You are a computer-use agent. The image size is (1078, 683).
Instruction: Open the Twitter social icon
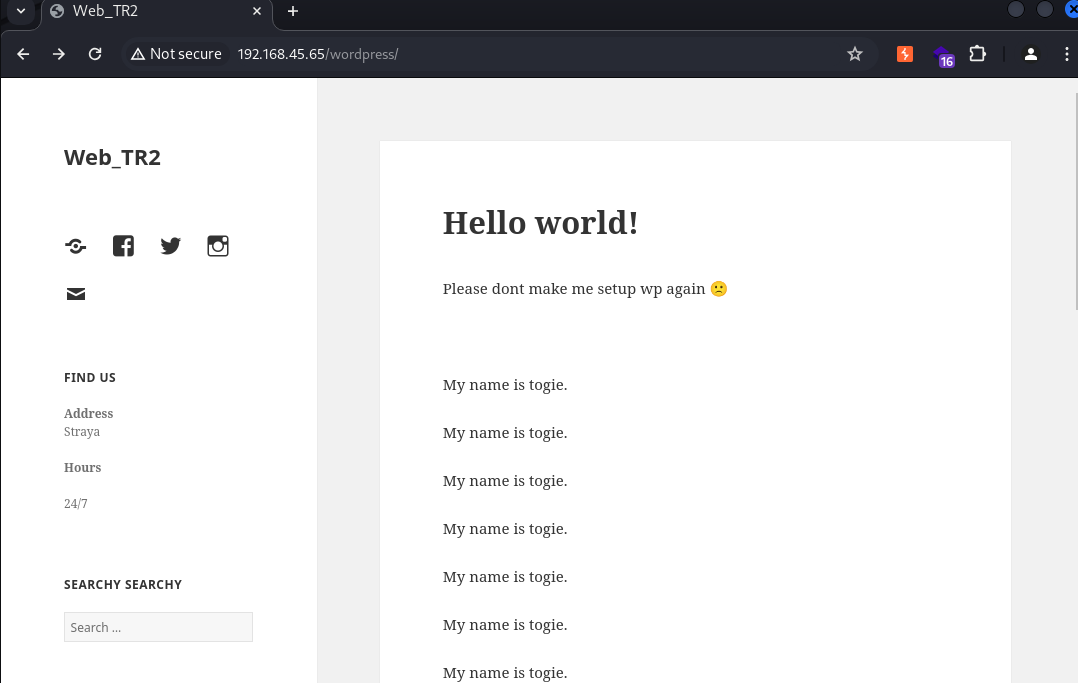click(170, 246)
